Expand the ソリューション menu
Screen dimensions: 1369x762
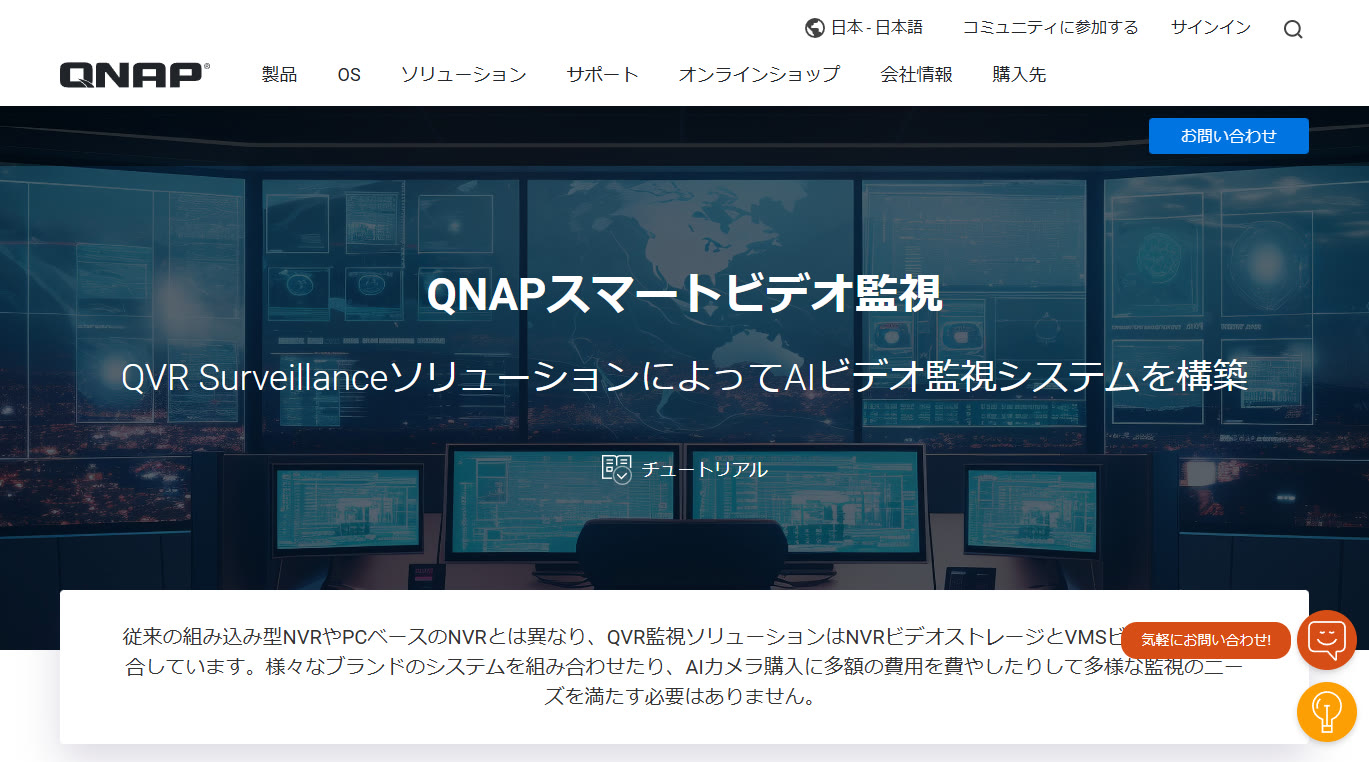point(463,75)
